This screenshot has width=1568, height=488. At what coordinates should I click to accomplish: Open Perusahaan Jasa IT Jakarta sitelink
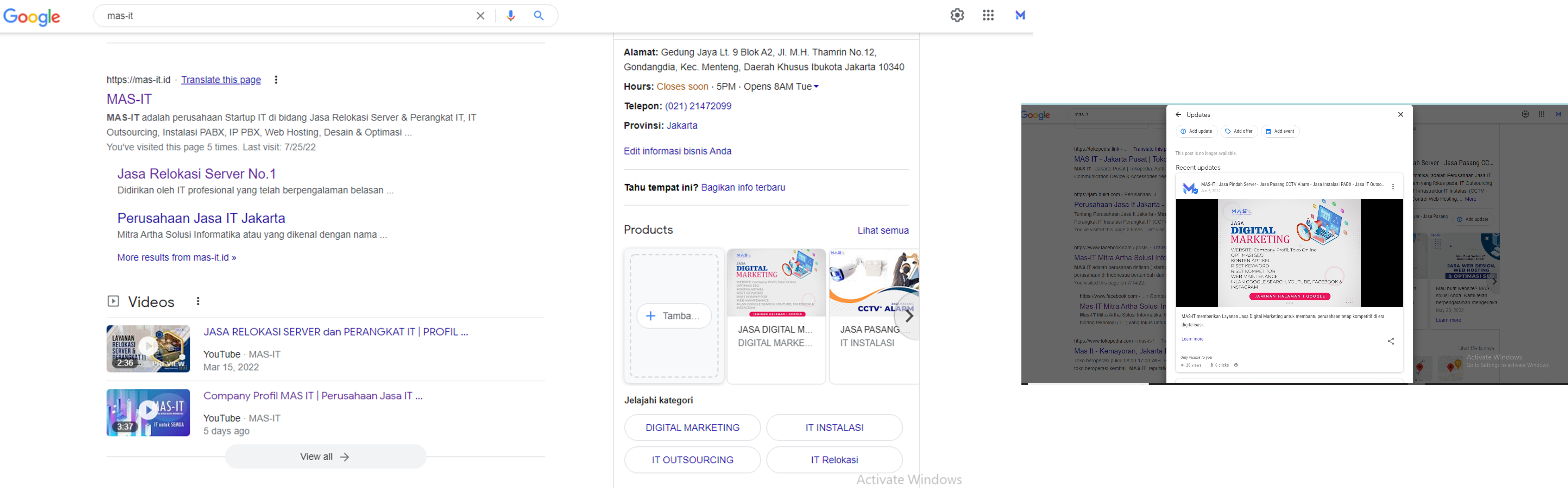[201, 218]
